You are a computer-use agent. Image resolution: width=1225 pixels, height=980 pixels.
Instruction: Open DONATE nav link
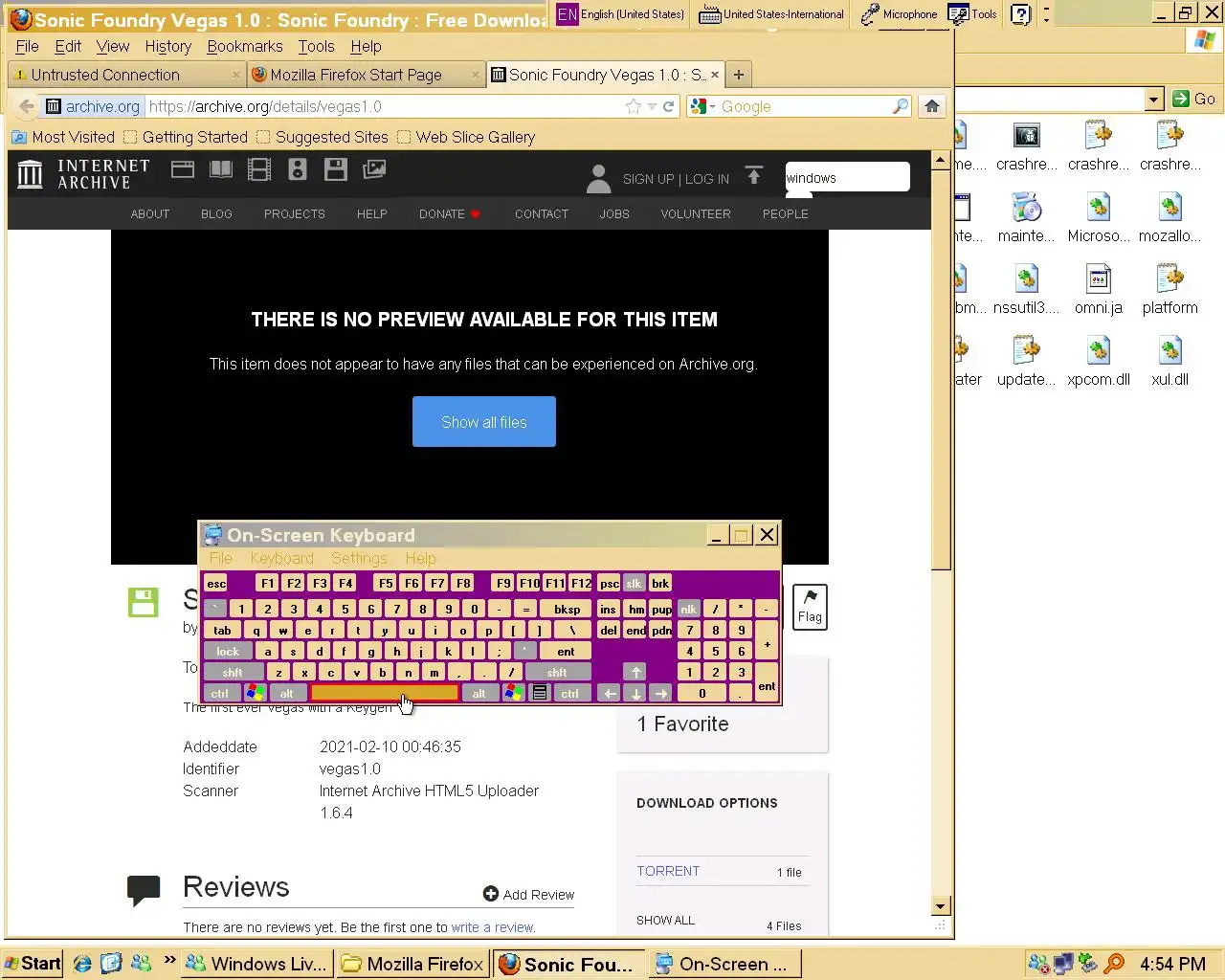click(450, 214)
